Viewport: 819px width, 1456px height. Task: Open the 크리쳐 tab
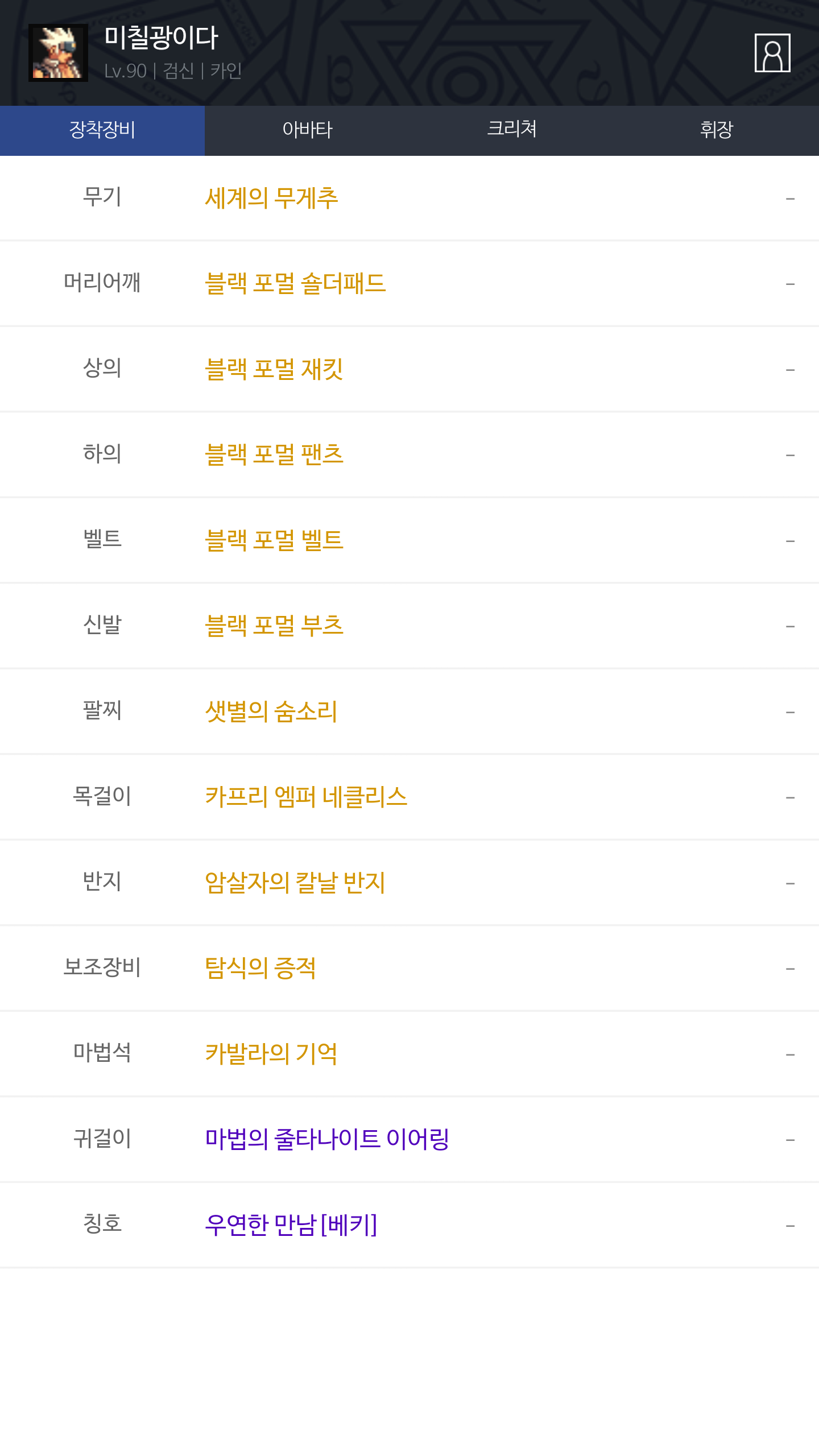pyautogui.click(x=512, y=130)
